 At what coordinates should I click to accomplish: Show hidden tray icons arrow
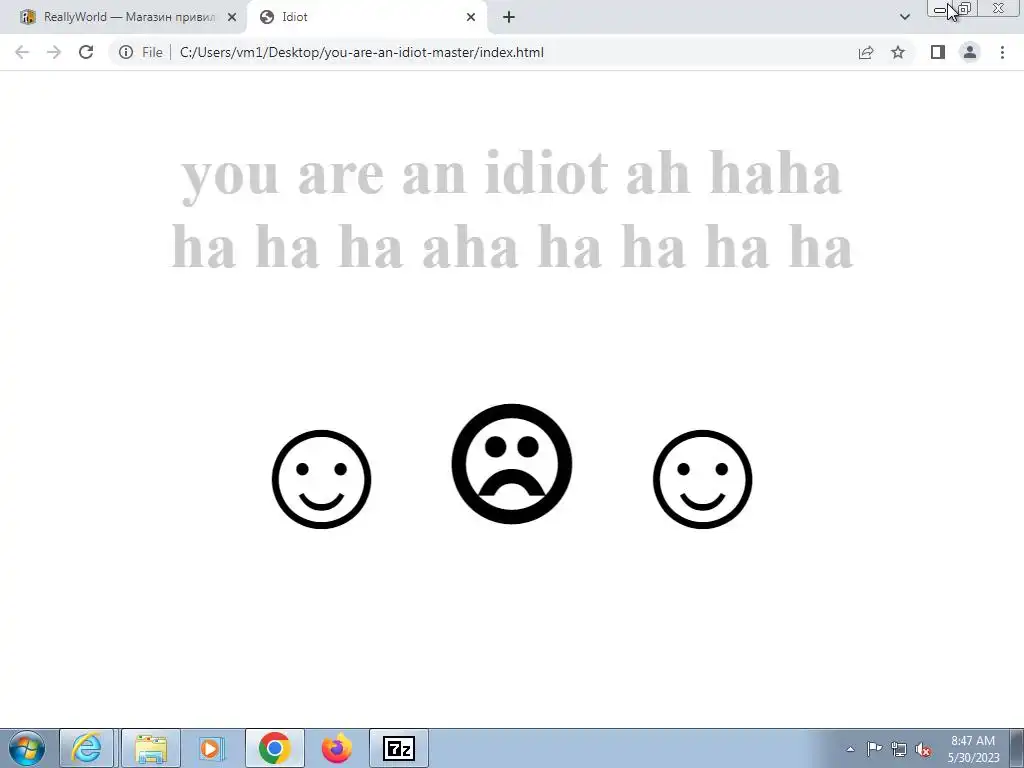point(850,749)
